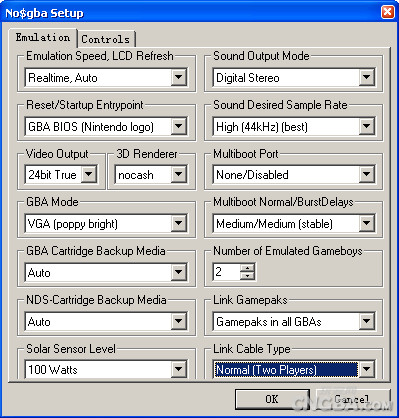Open NDS-Cartridge Backup Media dropdown arrow
The width and height of the screenshot is (399, 418).
point(179,321)
